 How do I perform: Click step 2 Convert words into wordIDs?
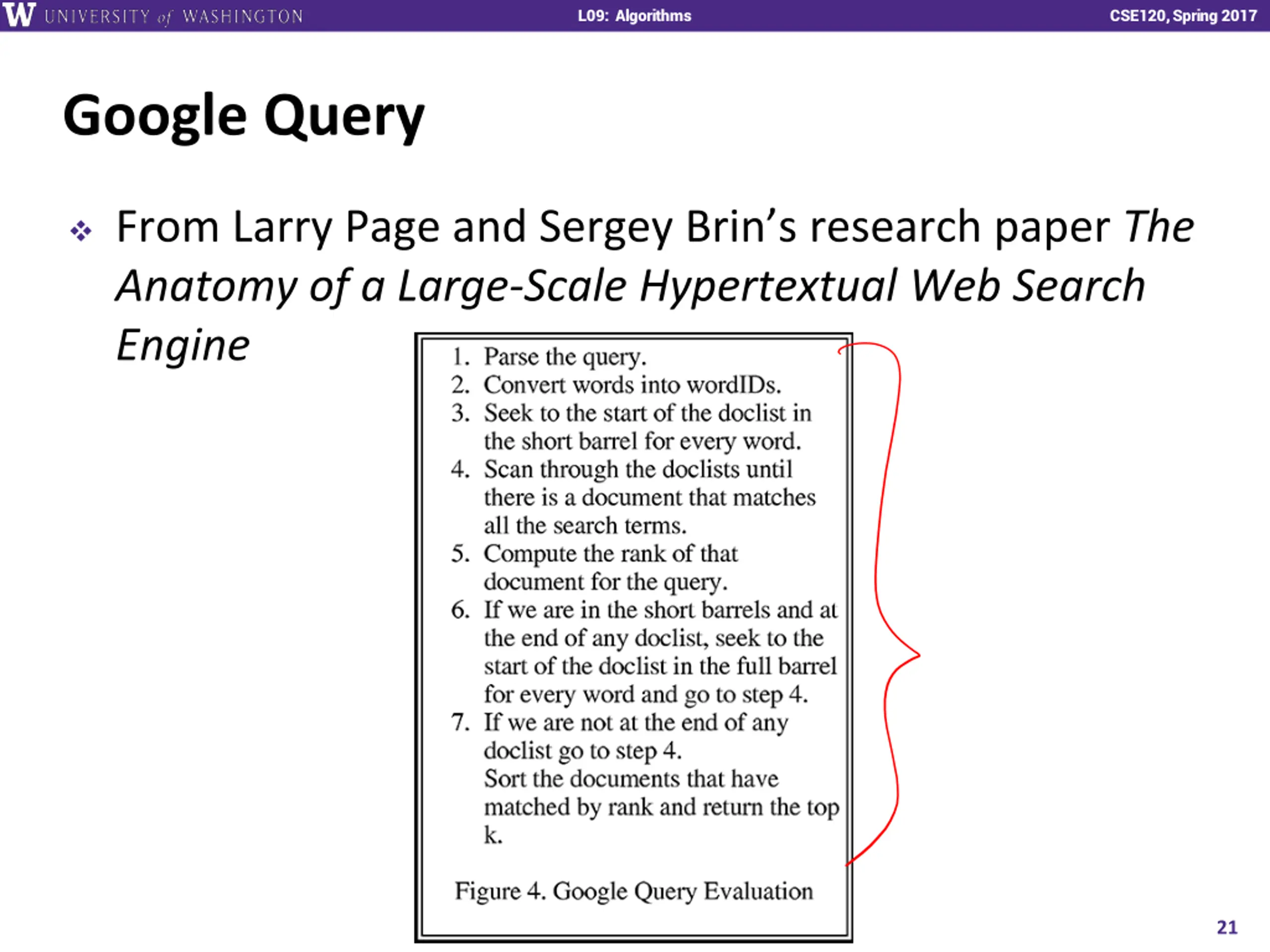tap(616, 385)
